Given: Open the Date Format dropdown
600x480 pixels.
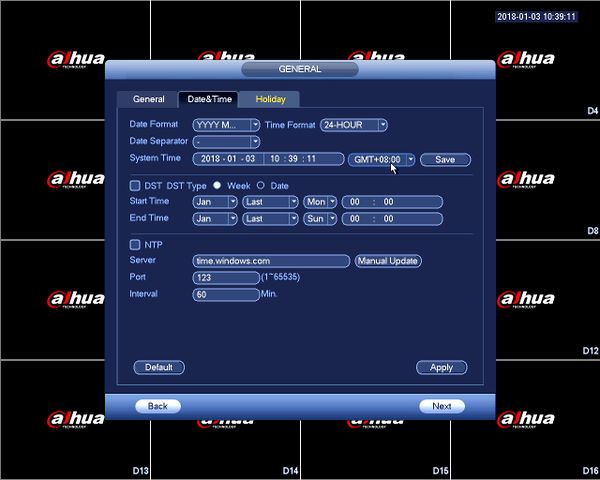Looking at the screenshot, I should 226,125.
